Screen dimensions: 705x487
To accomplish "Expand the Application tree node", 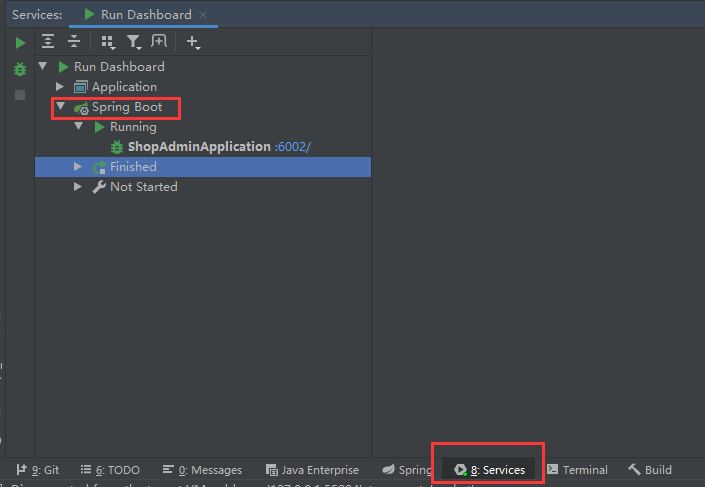I will click(x=61, y=87).
